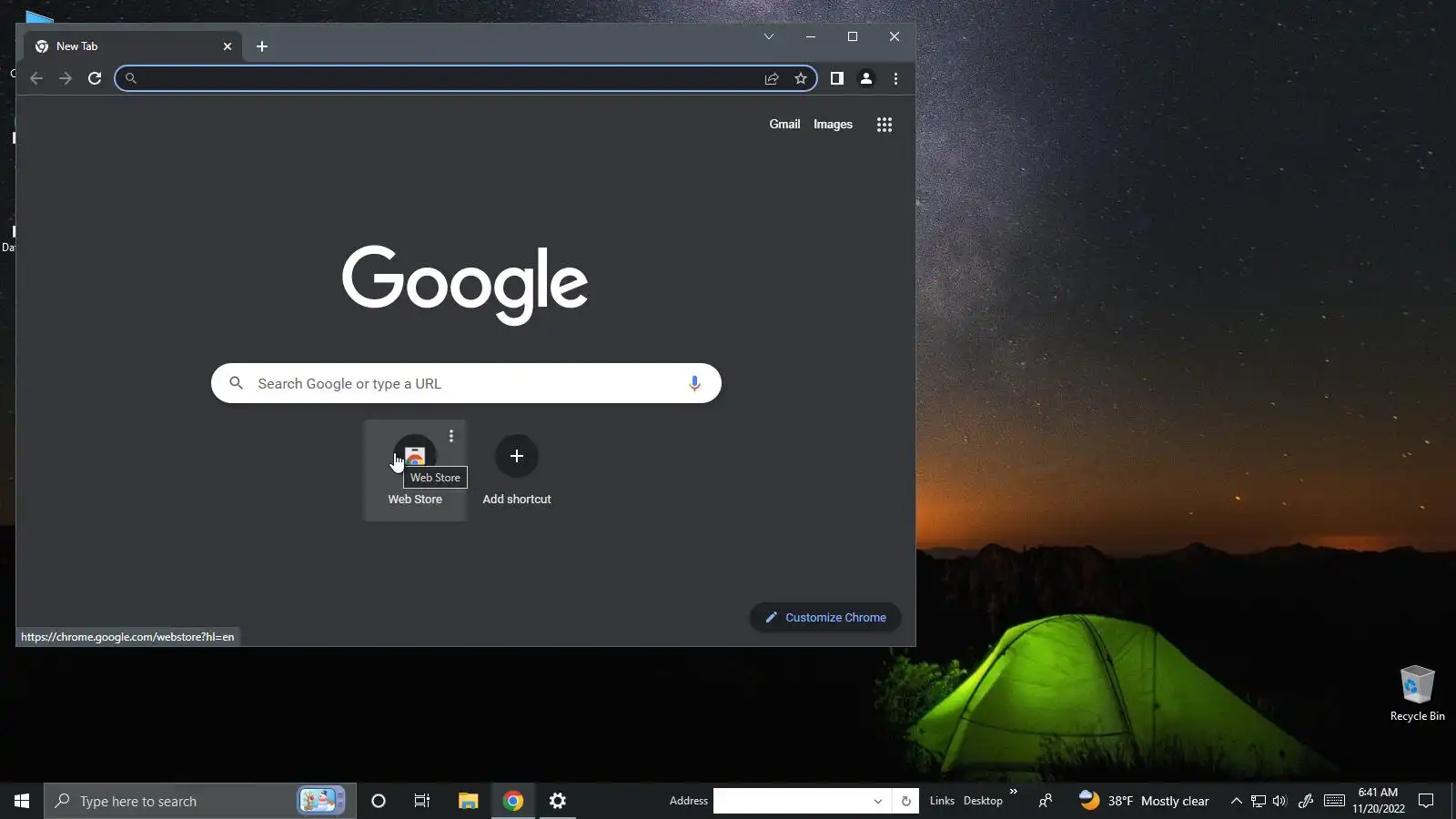The height and width of the screenshot is (819, 1456).
Task: Start voice search with the microphone
Action: tap(694, 383)
